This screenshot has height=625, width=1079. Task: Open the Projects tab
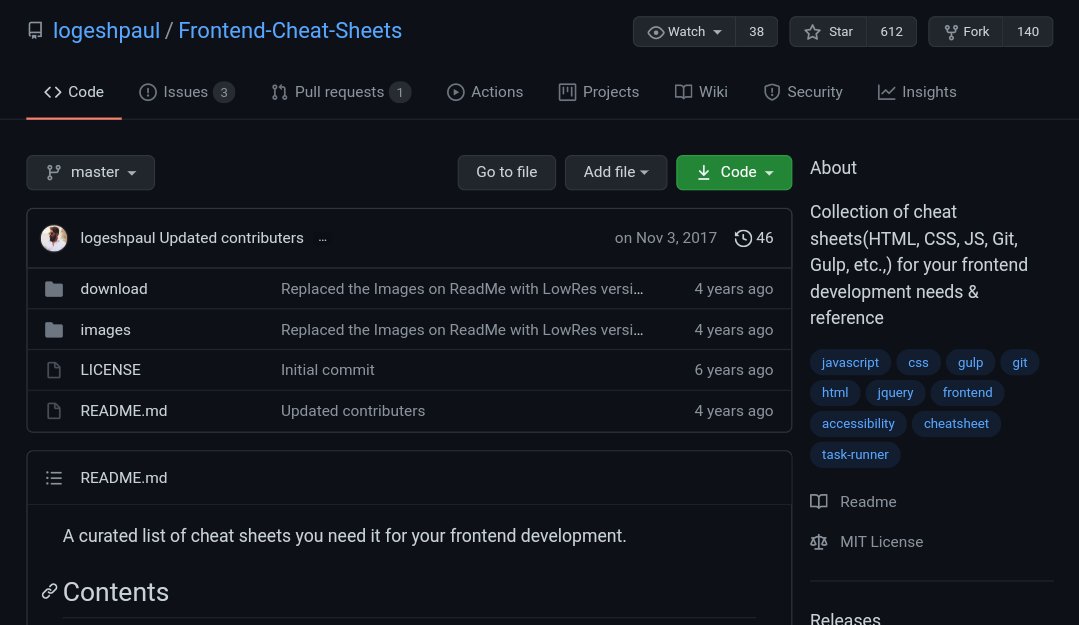pos(599,92)
